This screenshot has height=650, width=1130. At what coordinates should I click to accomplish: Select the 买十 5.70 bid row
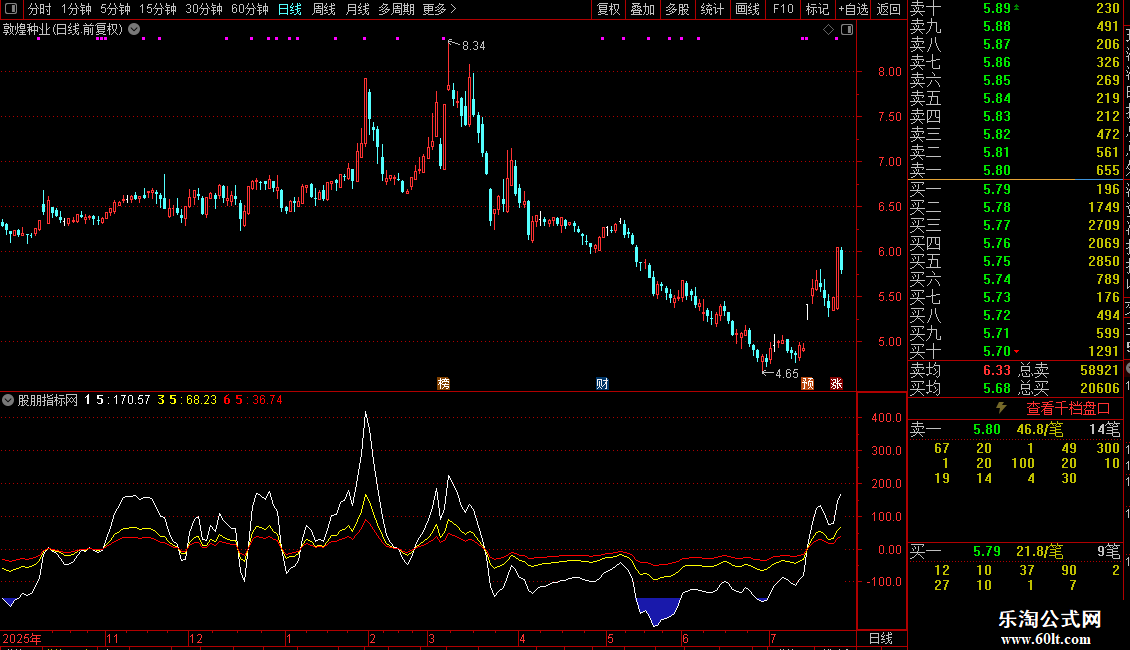click(1015, 351)
